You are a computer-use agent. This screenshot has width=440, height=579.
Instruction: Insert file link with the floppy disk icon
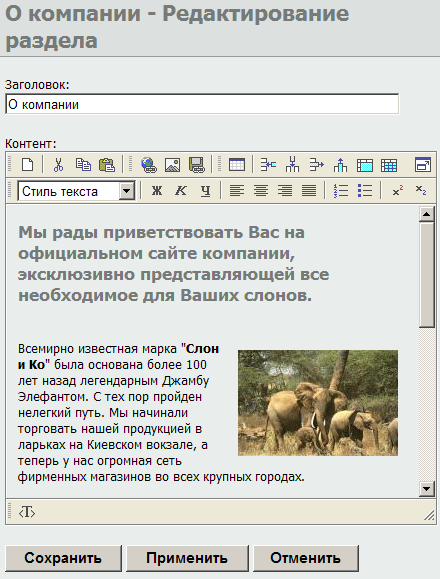197,165
